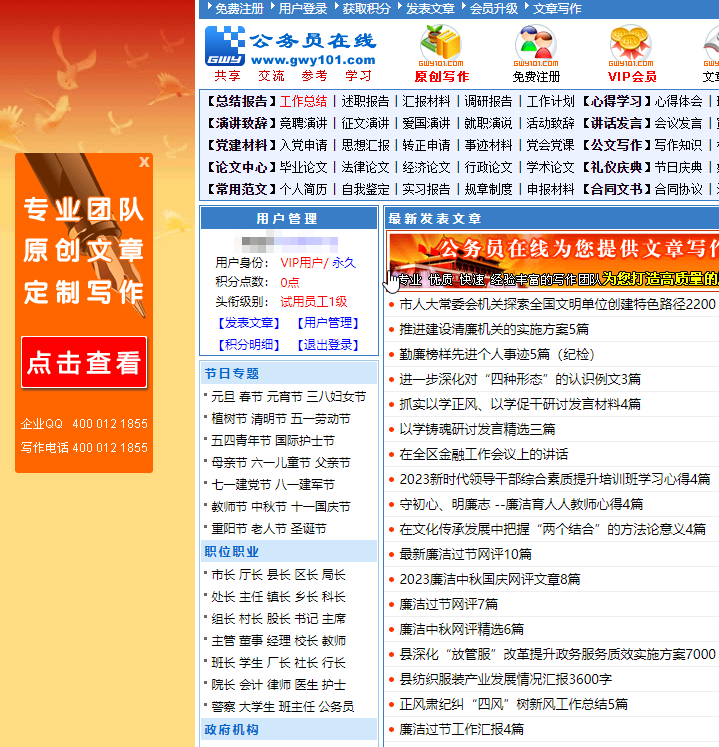This screenshot has height=747, width=719.
Task: Open article 在全区金融工作会议上的讲话
Action: pyautogui.click(x=484, y=454)
